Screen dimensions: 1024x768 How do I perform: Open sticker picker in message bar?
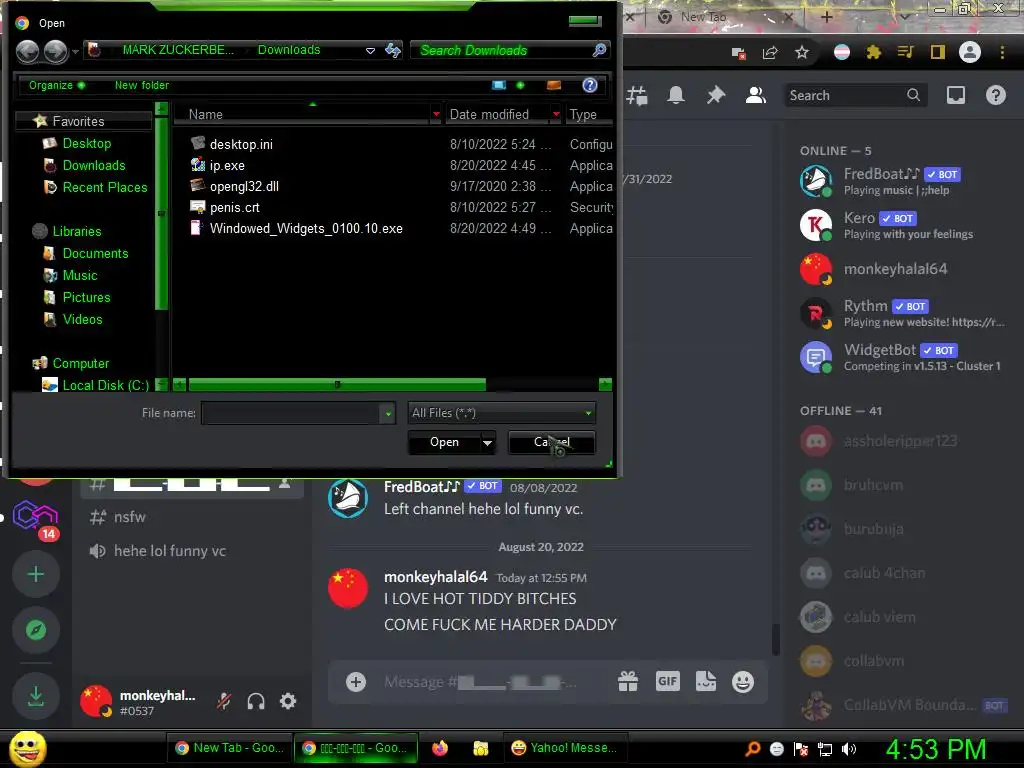[705, 682]
